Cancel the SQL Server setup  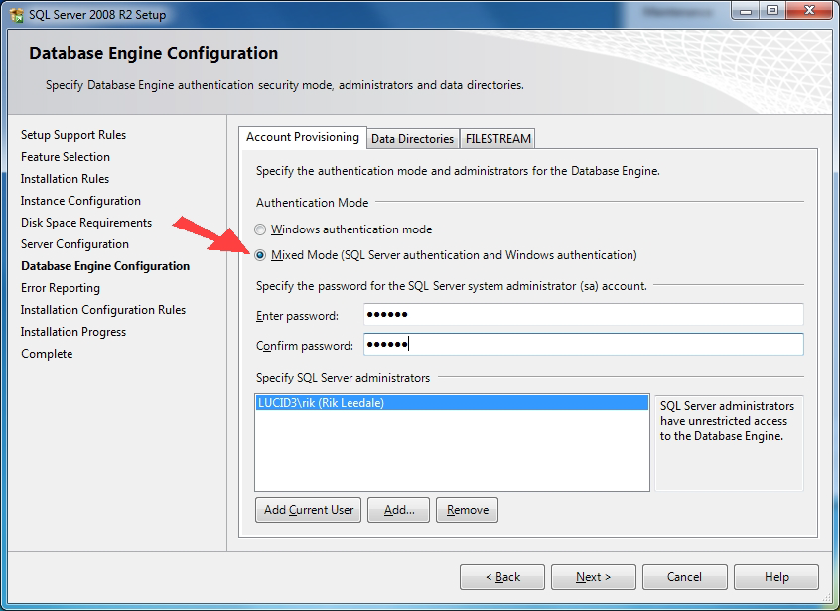685,577
